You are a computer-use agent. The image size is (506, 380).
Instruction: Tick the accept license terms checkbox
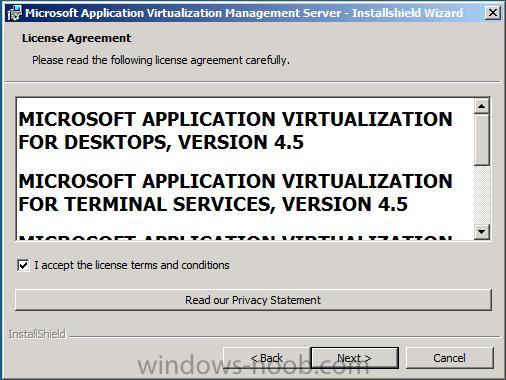[23, 266]
